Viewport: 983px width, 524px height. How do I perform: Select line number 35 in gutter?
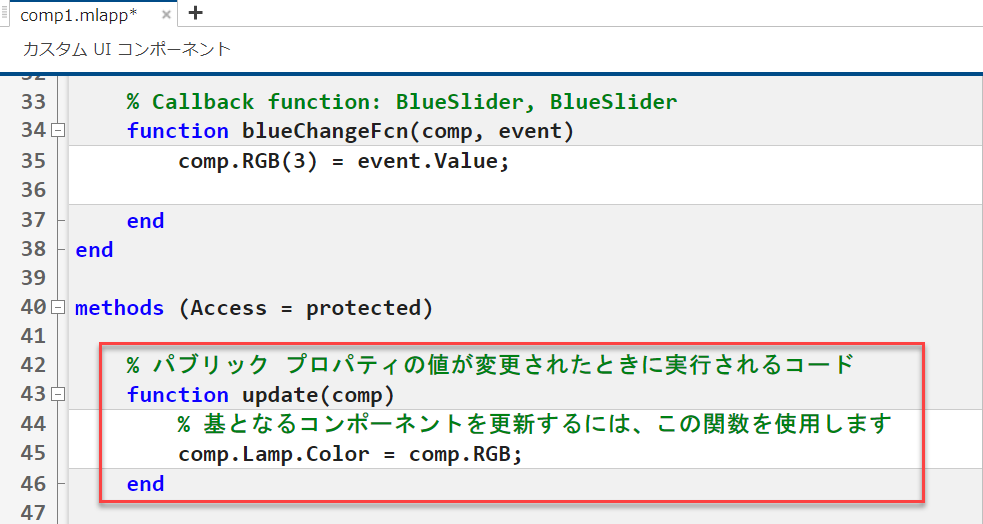[33, 161]
